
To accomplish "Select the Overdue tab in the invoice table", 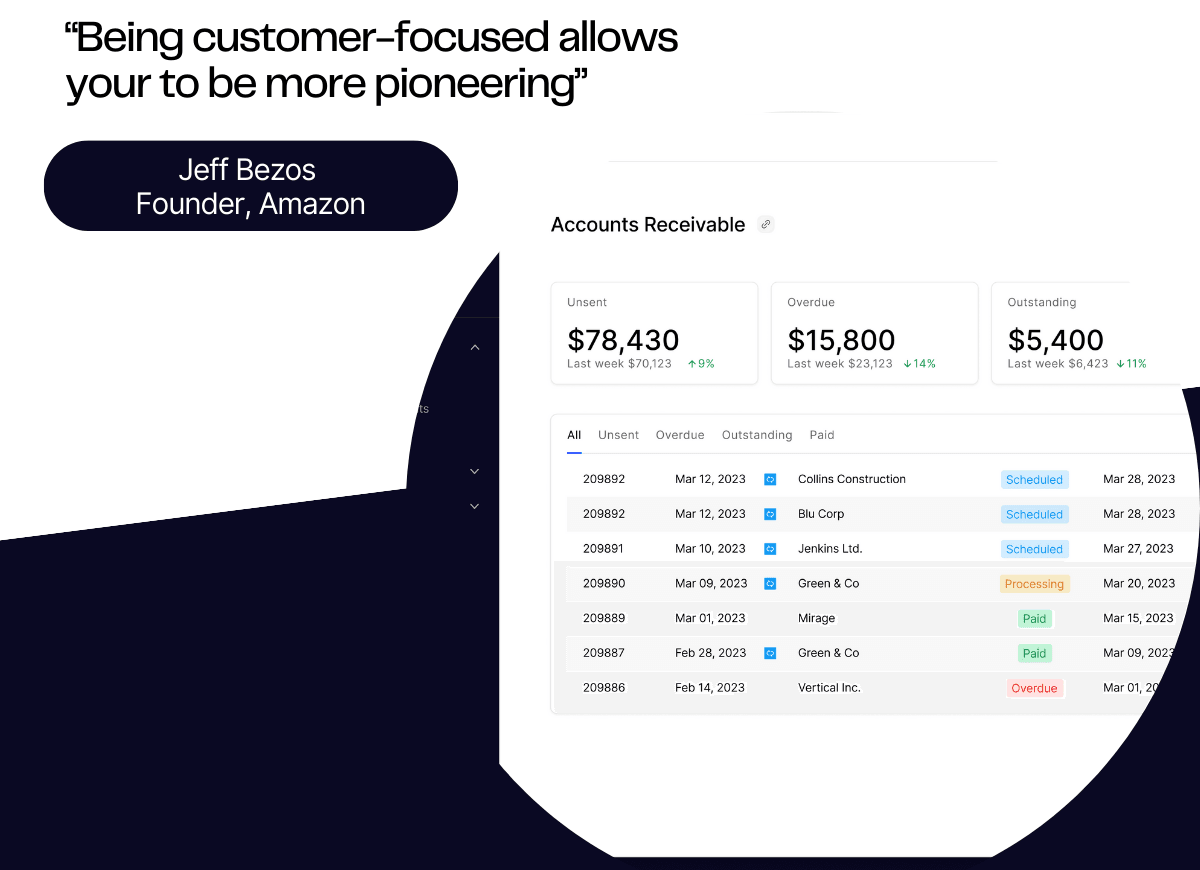I will [x=680, y=435].
